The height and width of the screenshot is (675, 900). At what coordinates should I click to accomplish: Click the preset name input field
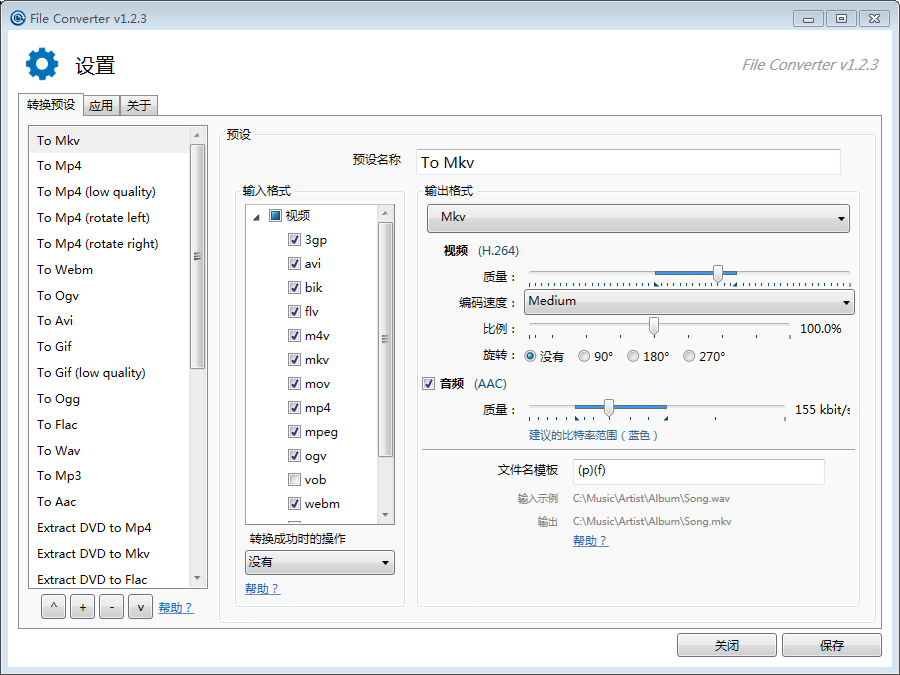(x=628, y=162)
